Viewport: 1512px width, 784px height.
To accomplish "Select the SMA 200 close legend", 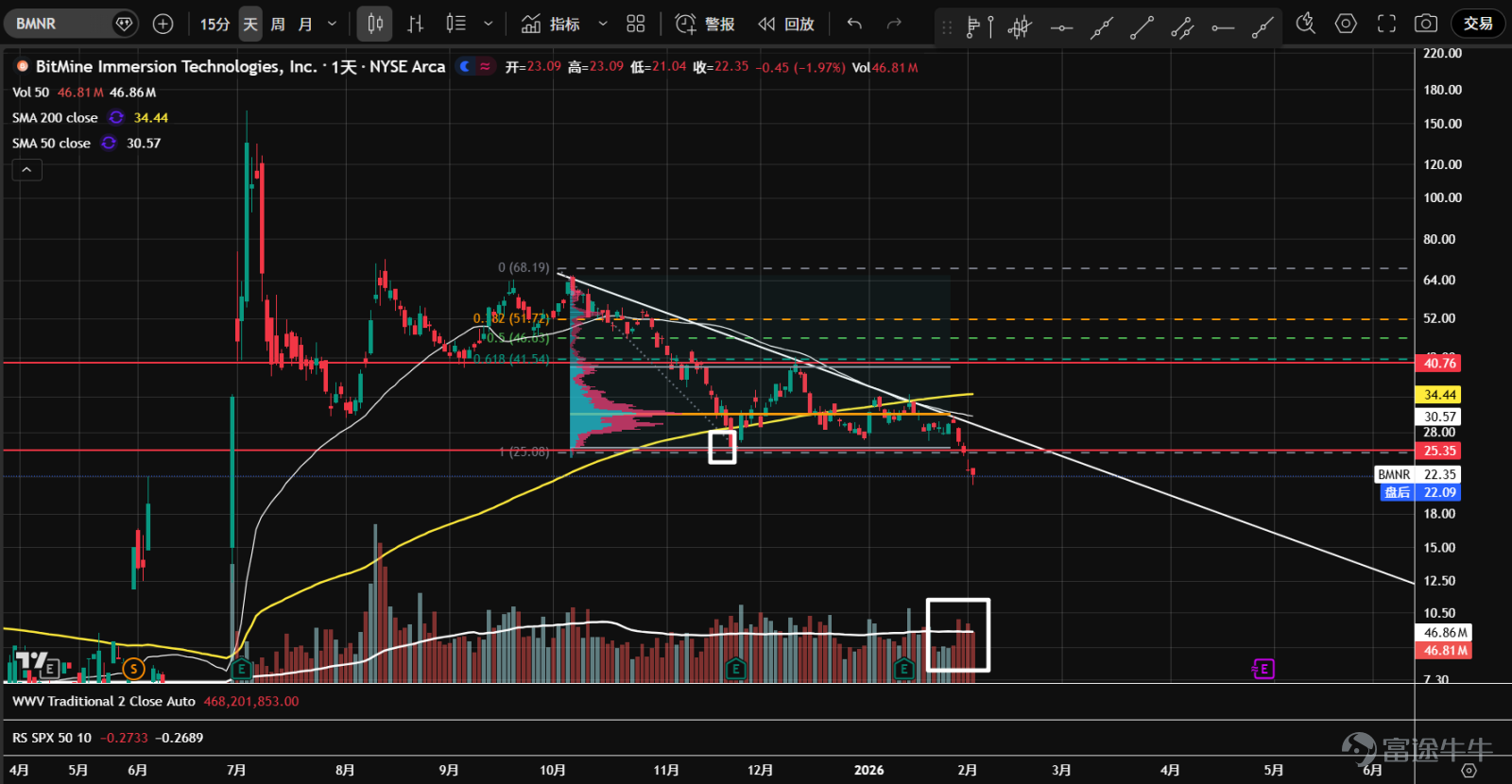I will (55, 117).
